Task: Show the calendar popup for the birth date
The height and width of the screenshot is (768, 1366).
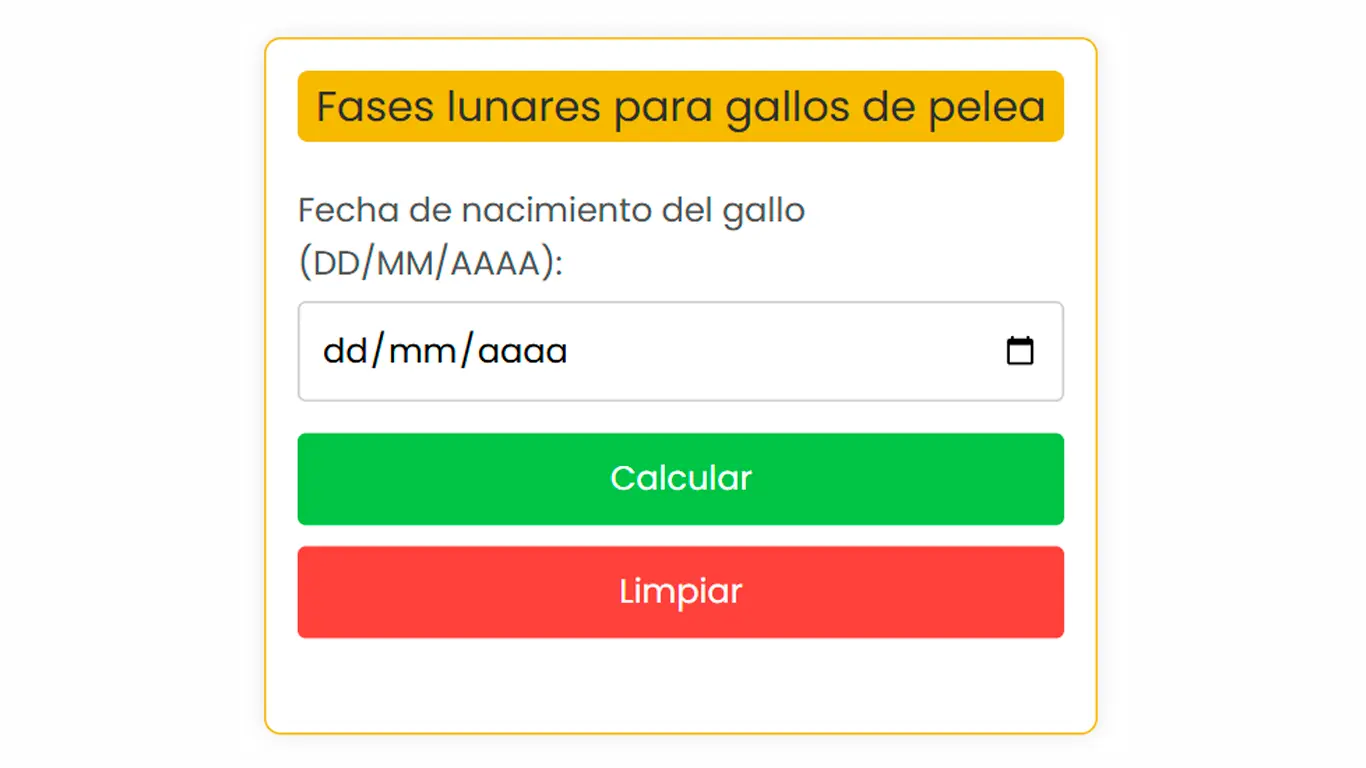Action: click(x=1019, y=351)
